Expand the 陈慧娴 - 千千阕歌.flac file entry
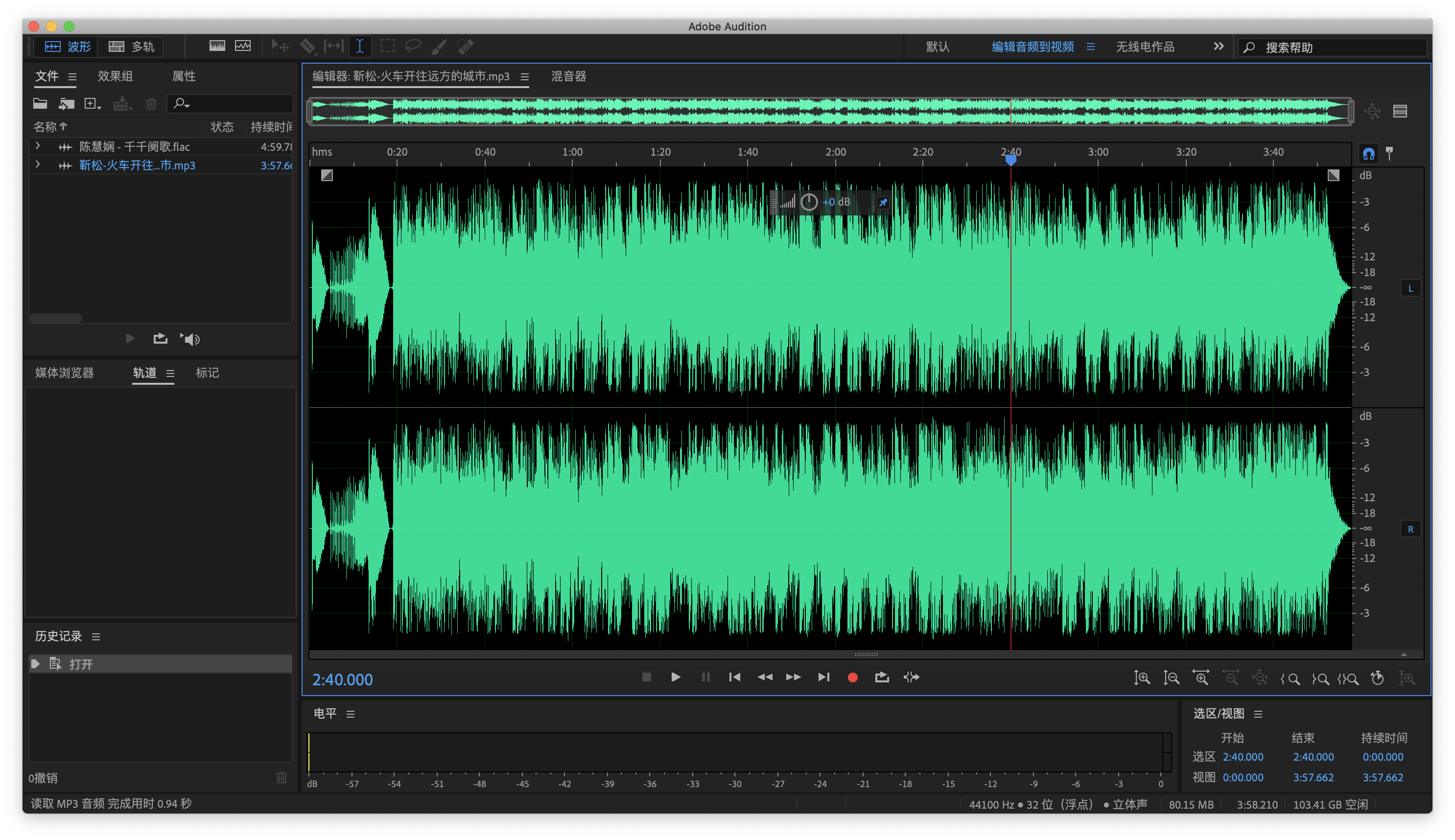 pos(38,146)
